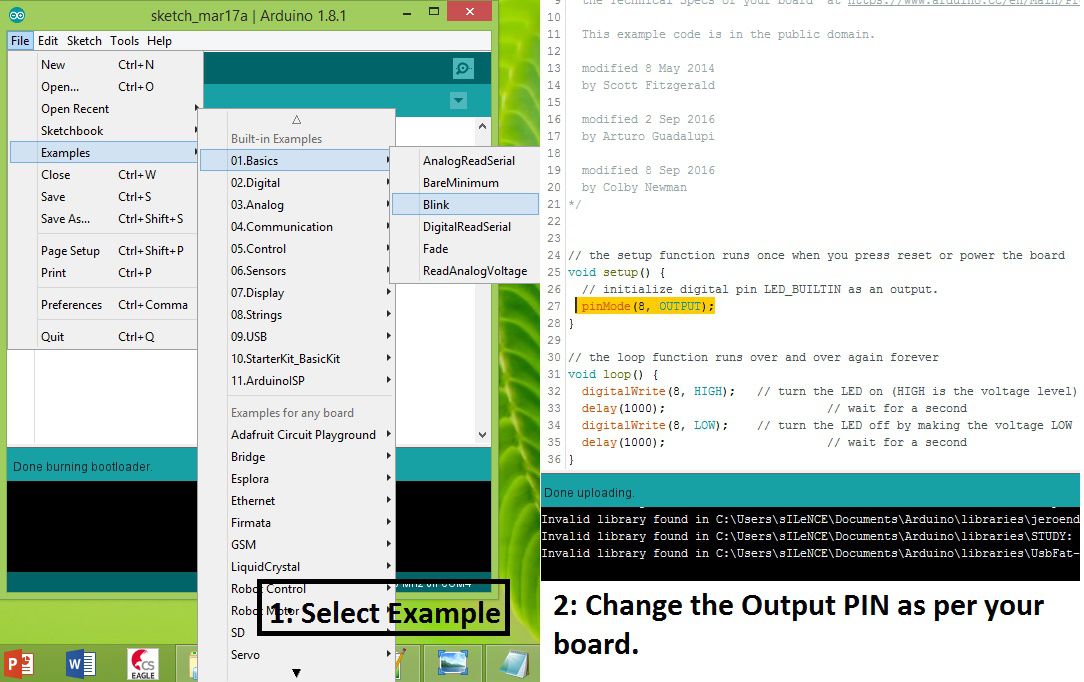Click the highlighted pinMode(8, OUTPUT) line
The width and height of the screenshot is (1084, 682).
coord(646,306)
